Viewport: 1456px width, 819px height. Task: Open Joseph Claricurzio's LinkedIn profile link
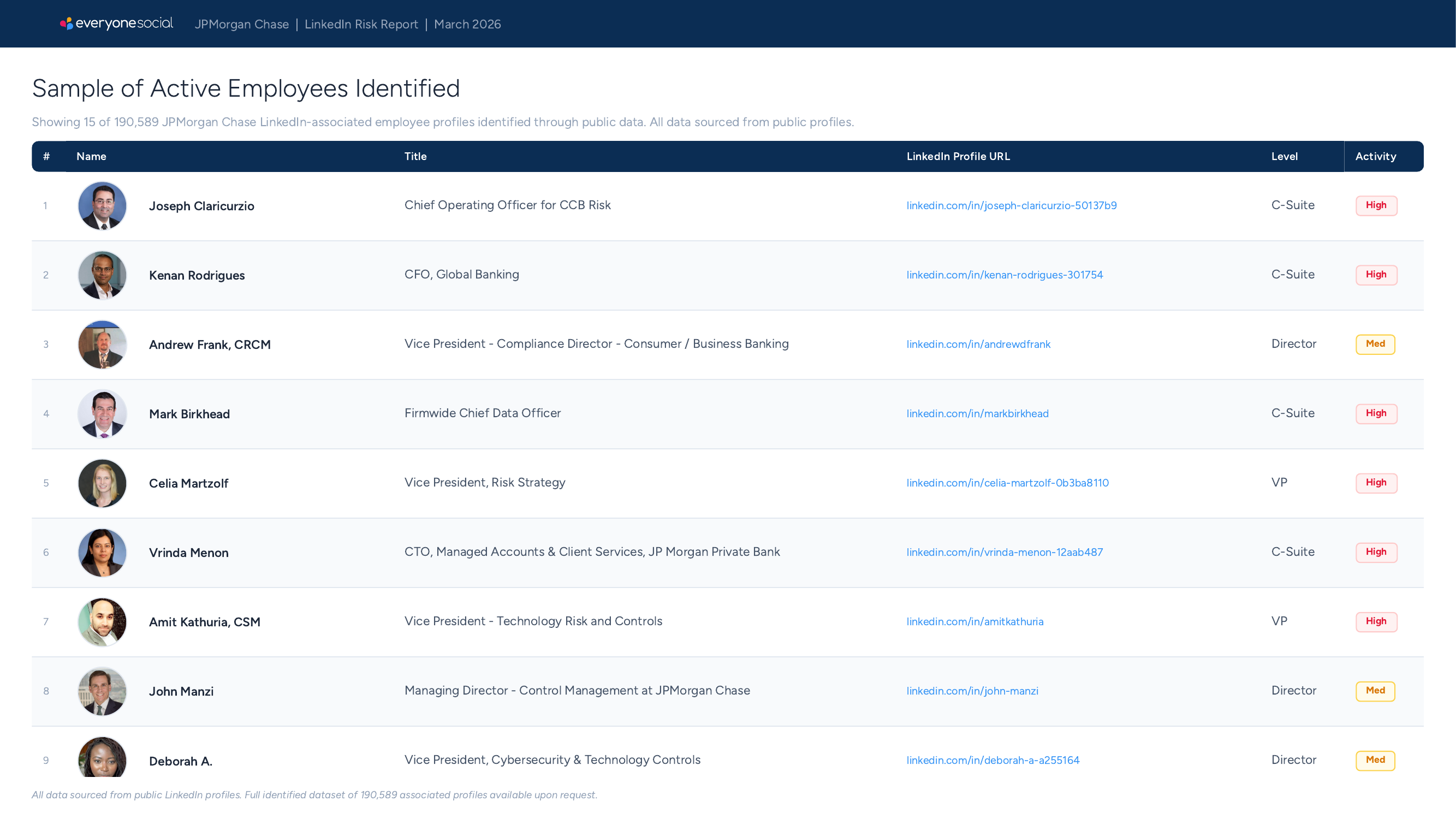tap(1011, 205)
